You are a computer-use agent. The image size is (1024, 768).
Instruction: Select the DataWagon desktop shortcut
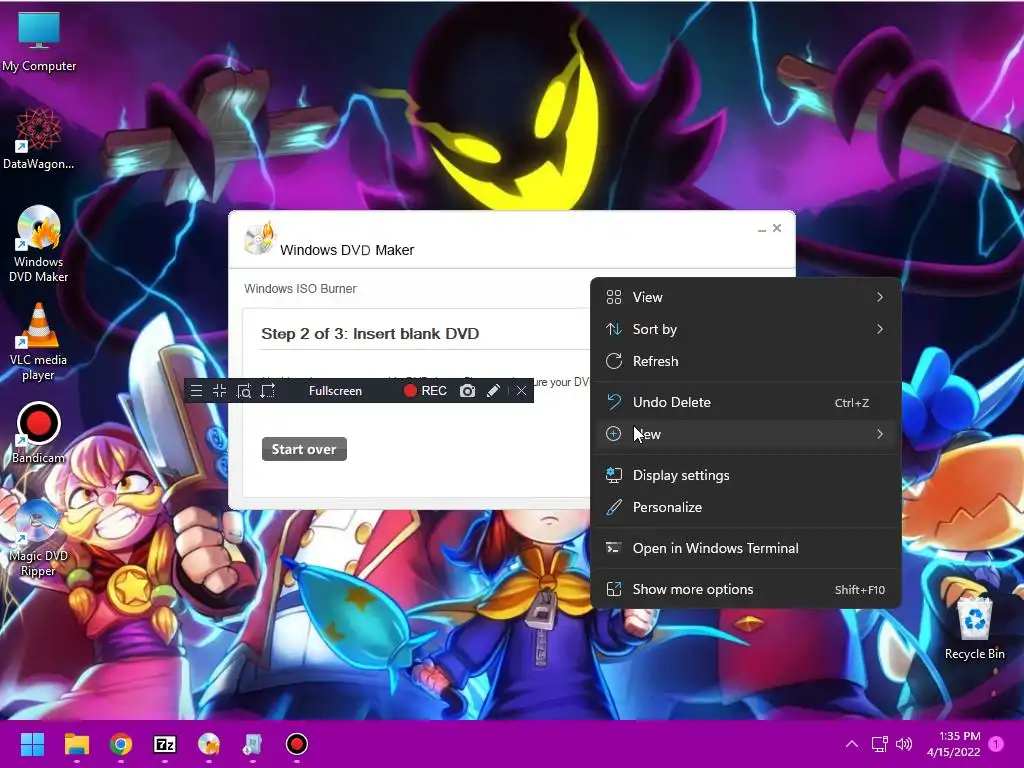click(x=39, y=138)
